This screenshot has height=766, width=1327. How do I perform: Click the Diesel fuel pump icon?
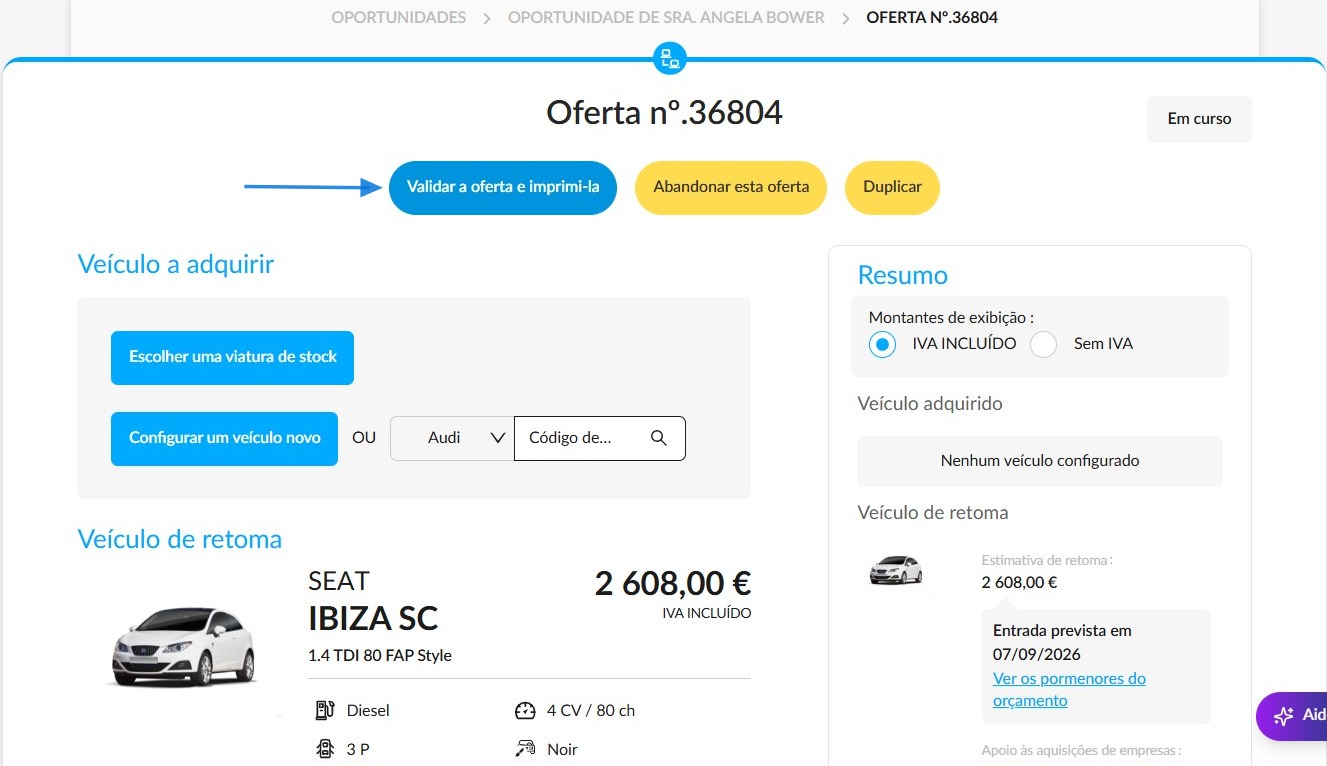pos(325,710)
